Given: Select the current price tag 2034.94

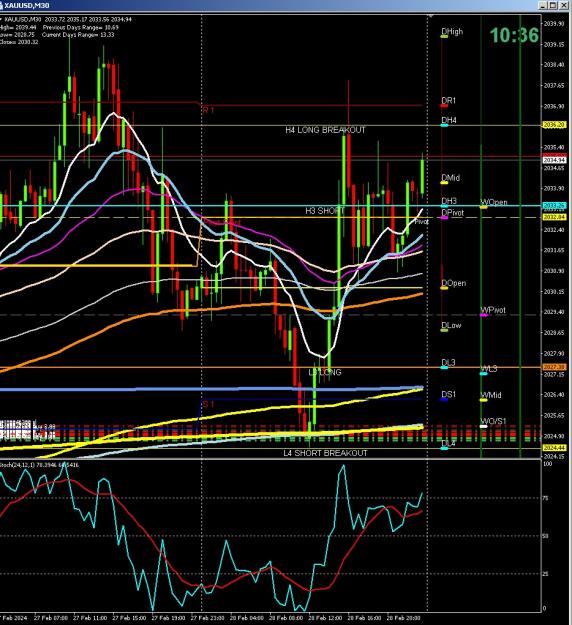Looking at the screenshot, I should click(x=554, y=160).
